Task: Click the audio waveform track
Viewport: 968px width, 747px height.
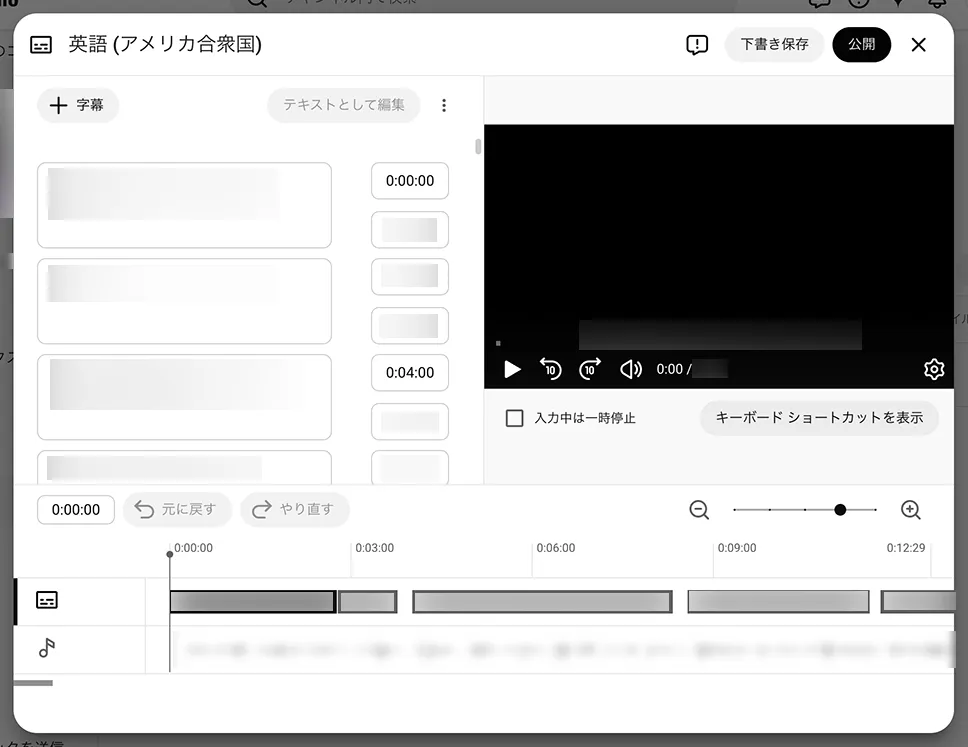Action: (x=562, y=649)
